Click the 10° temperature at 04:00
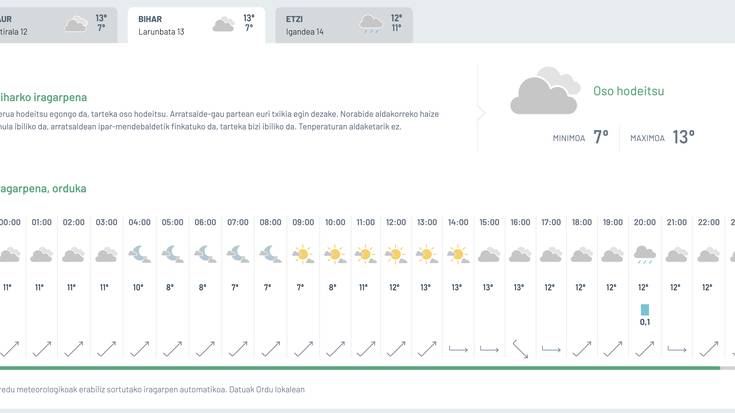 [138, 287]
